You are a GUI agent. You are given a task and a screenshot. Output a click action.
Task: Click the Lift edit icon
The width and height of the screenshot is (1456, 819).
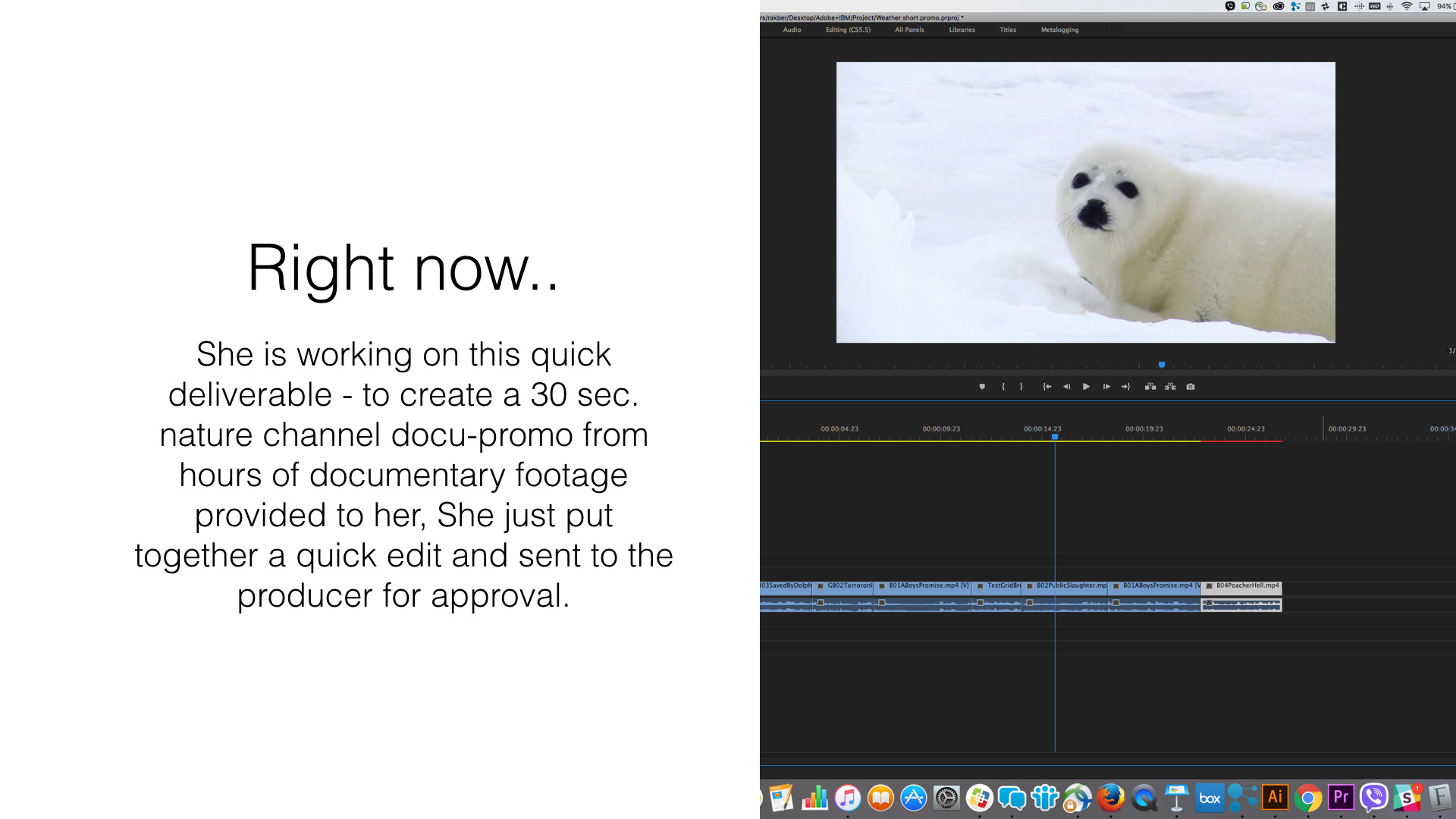1150,387
